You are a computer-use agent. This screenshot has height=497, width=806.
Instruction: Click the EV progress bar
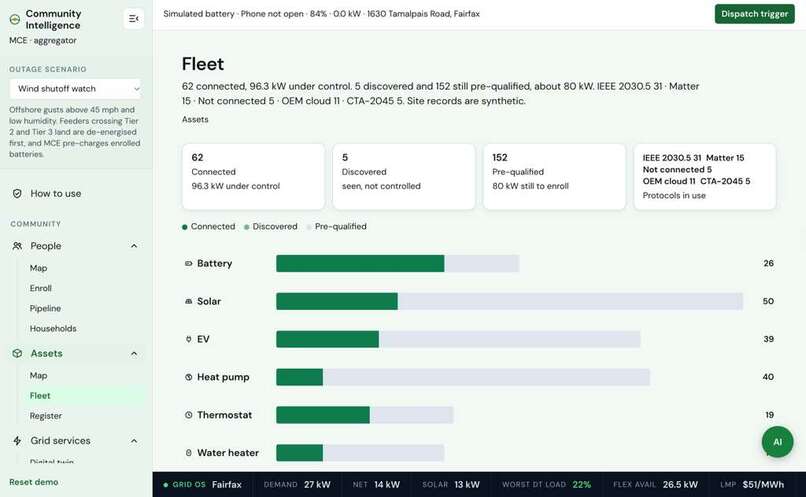tap(458, 339)
